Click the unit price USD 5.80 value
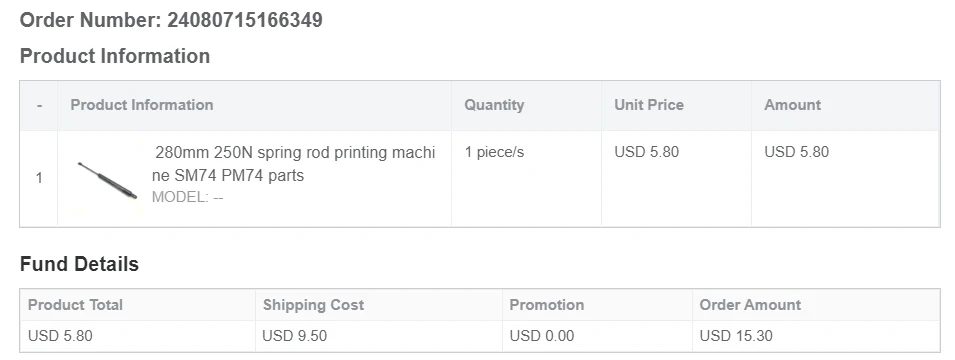Image resolution: width=955 pixels, height=360 pixels. (x=646, y=152)
